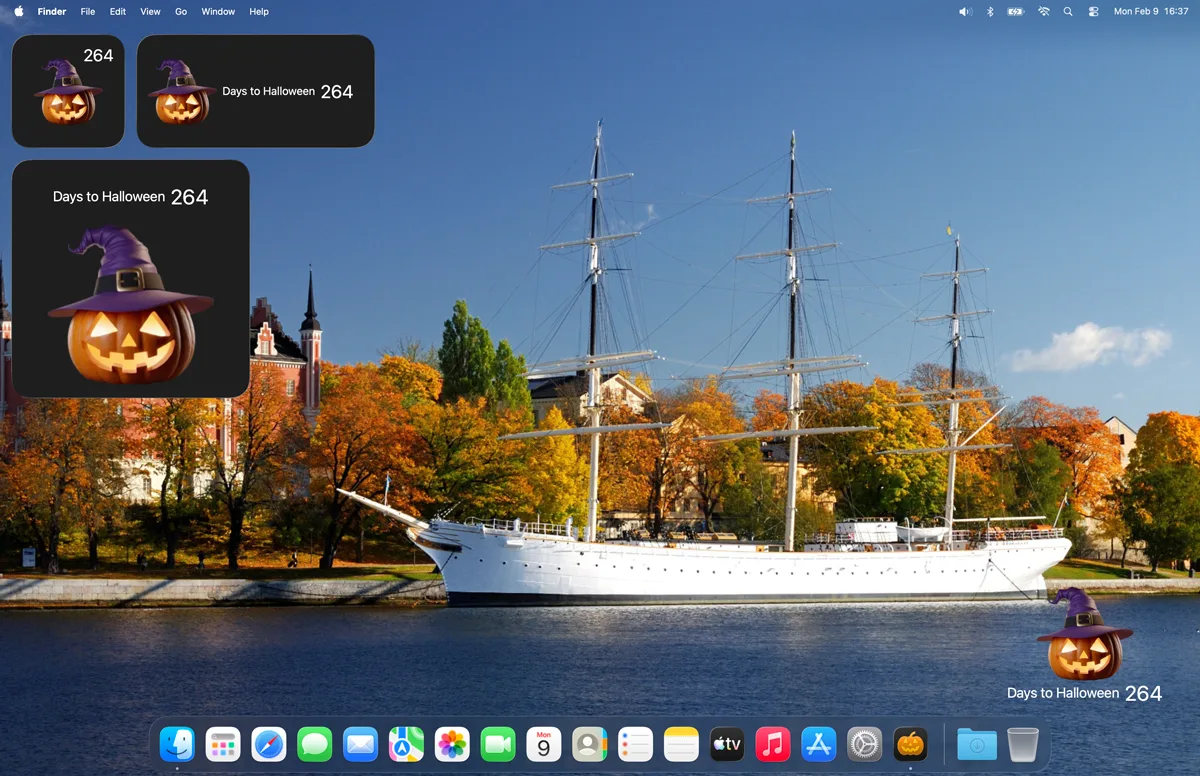Open System Settings from the Dock
Image resolution: width=1200 pixels, height=776 pixels.
(864, 744)
